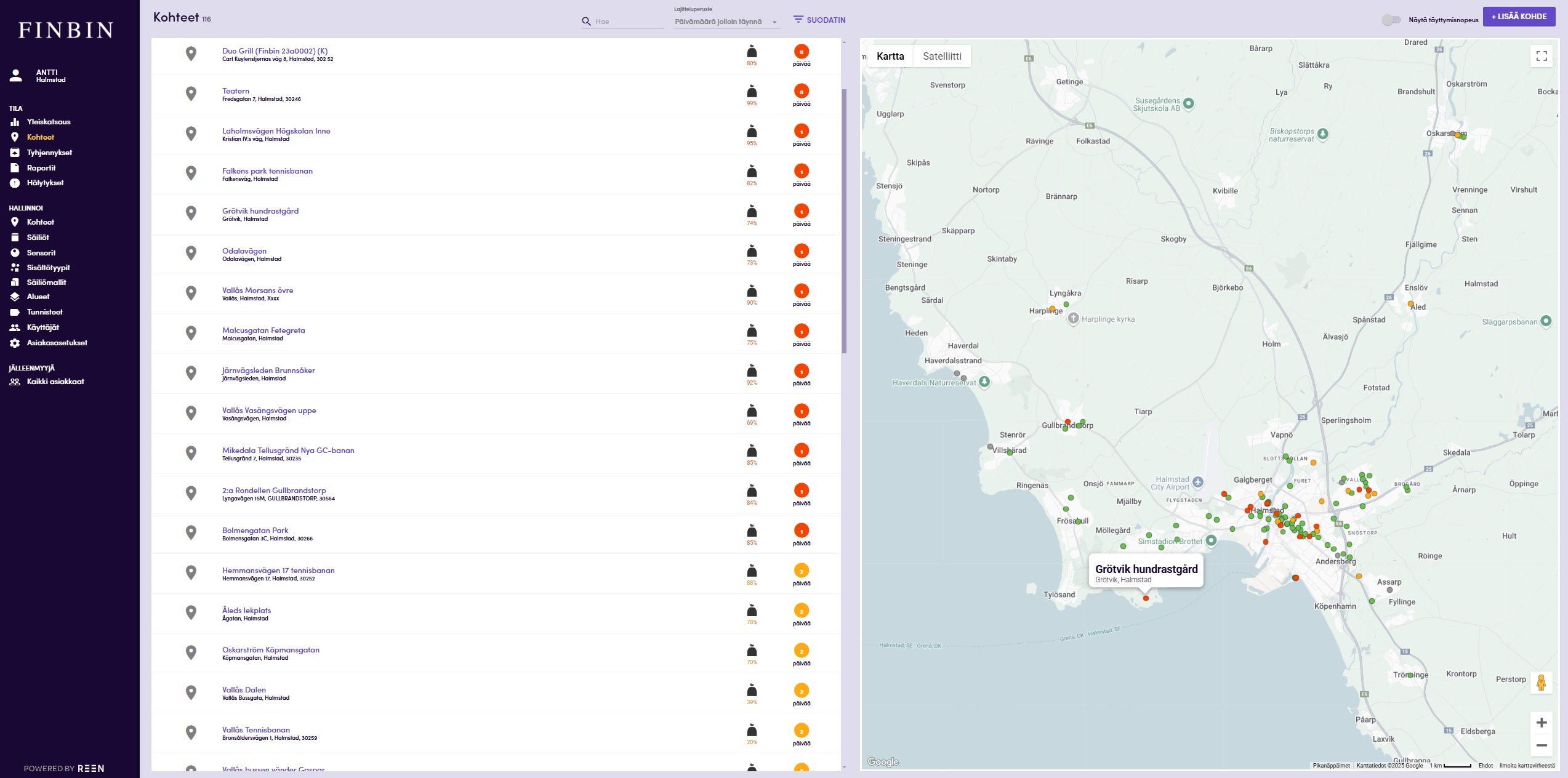Click the orange days badge for Åleds lekplats
The height and width of the screenshot is (778, 1568).
[x=801, y=611]
